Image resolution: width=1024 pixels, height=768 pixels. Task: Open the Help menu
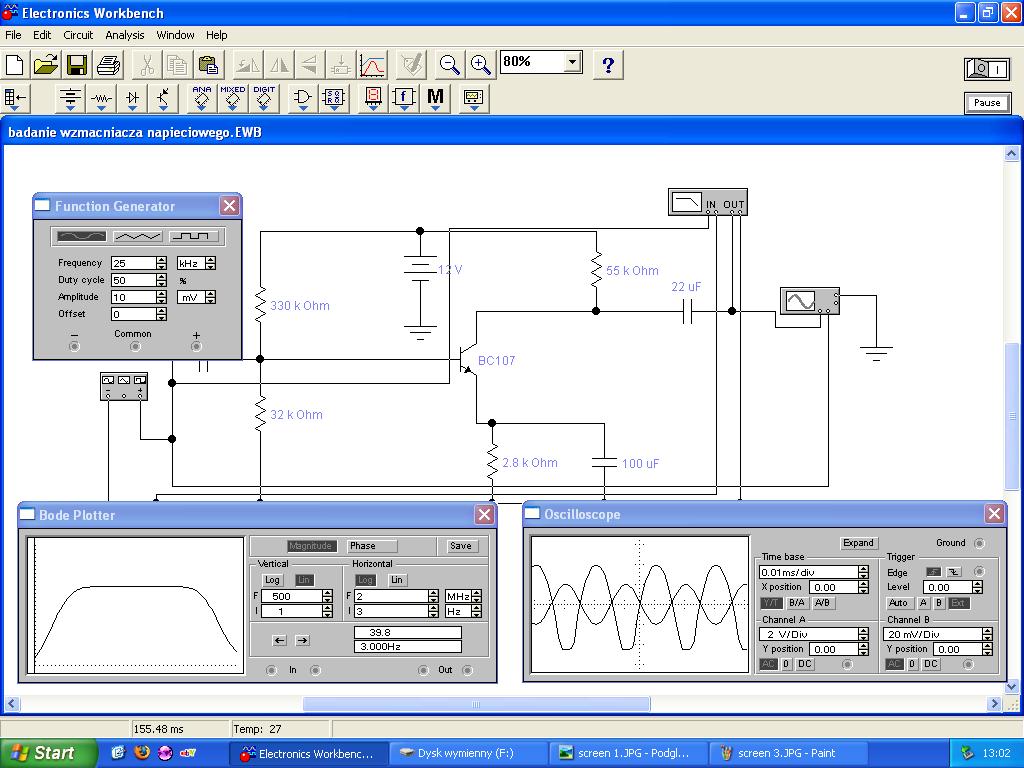pyautogui.click(x=216, y=35)
